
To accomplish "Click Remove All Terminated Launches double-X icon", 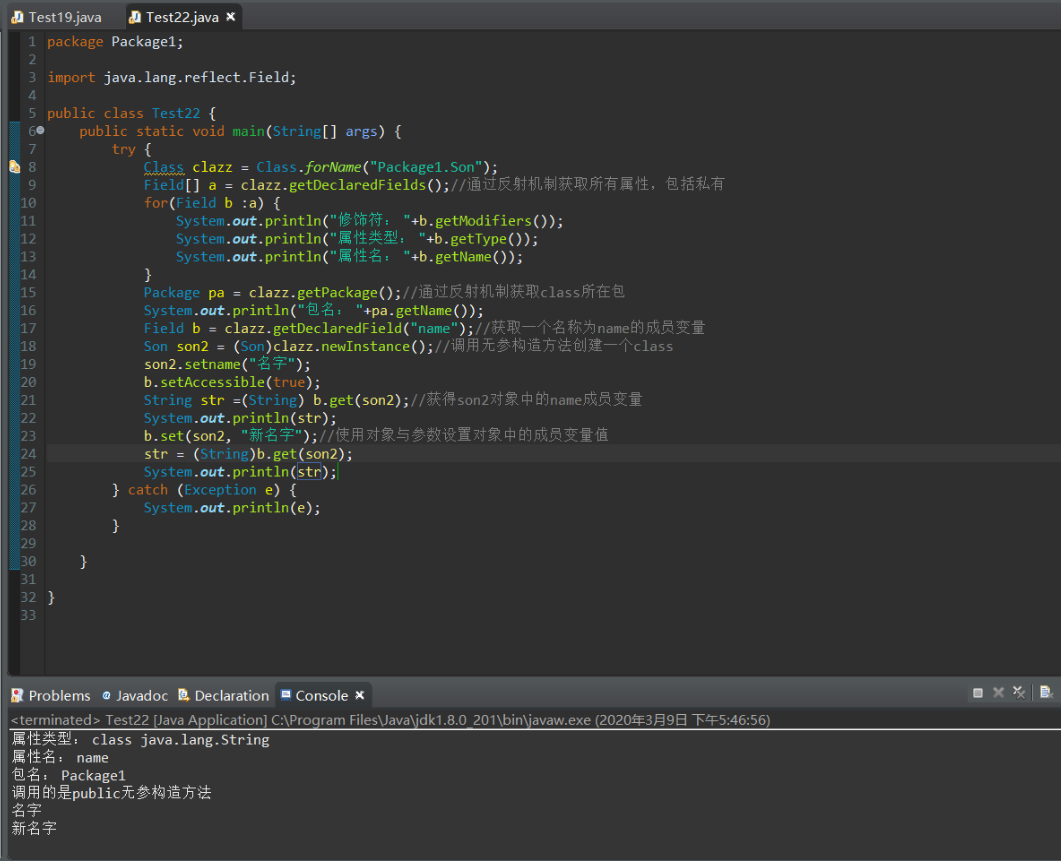I will coord(1019,693).
